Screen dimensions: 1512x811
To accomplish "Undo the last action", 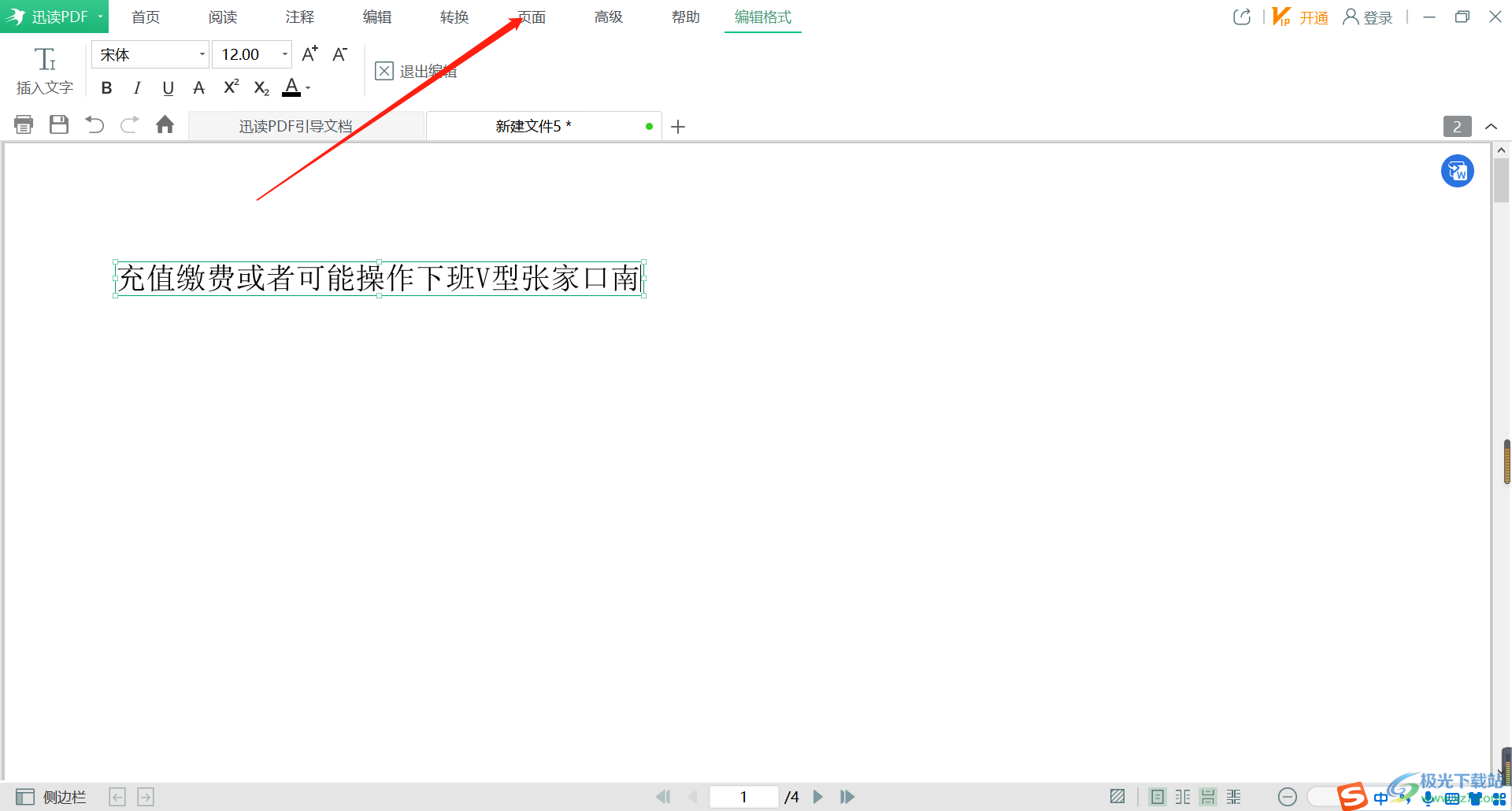I will pos(94,124).
